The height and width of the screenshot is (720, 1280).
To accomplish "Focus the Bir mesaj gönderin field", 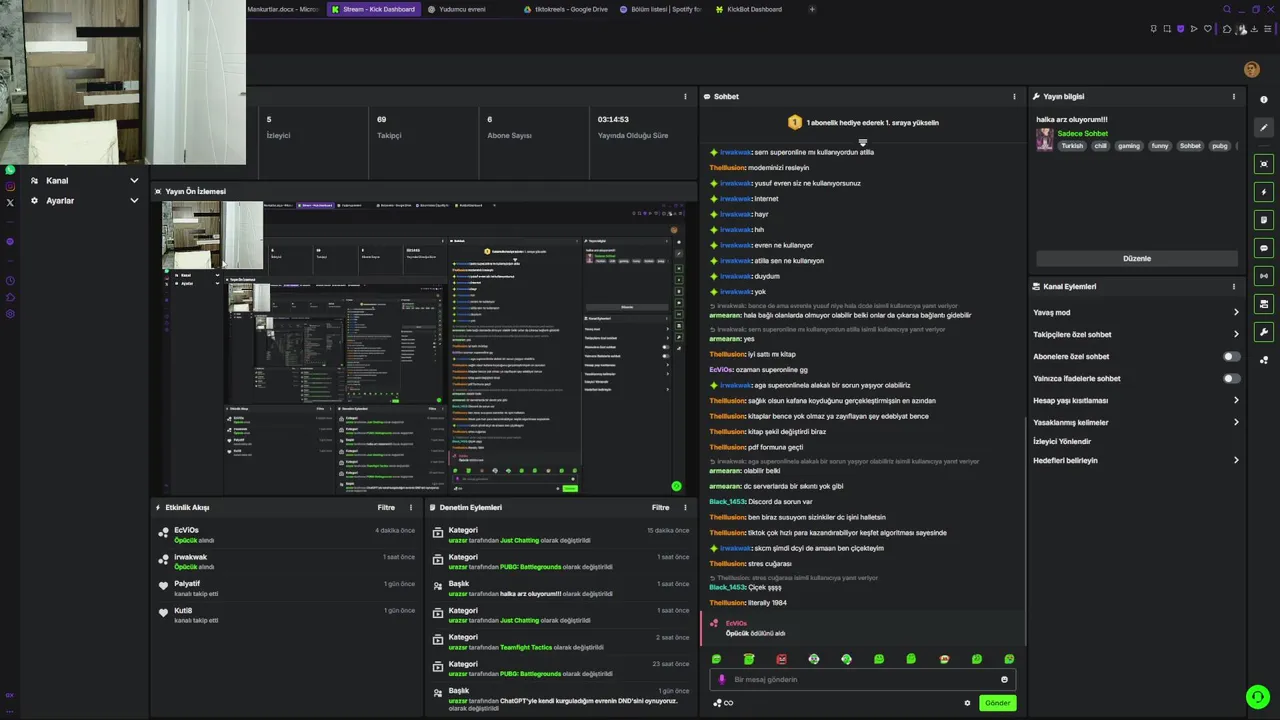I will point(863,680).
